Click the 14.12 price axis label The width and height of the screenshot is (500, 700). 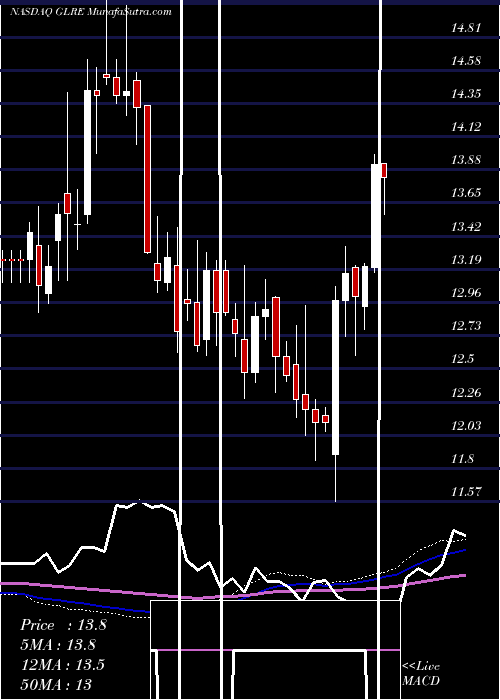pyautogui.click(x=466, y=127)
